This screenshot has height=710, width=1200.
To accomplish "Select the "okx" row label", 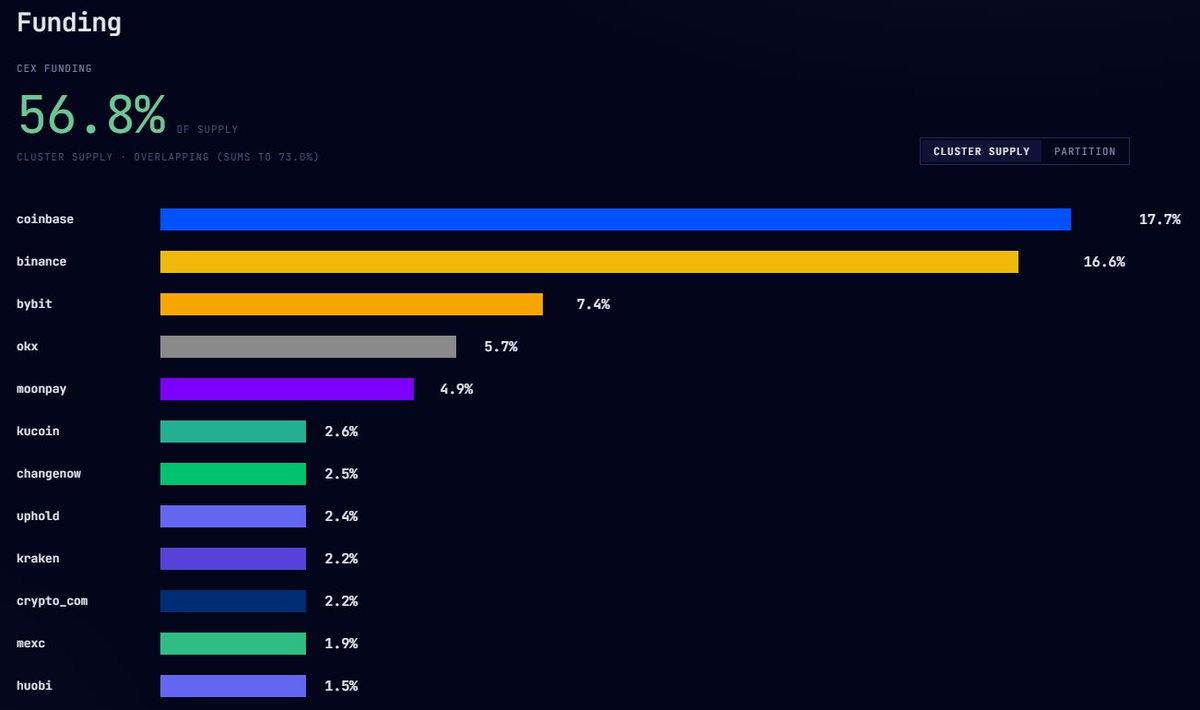I will 27,347.
